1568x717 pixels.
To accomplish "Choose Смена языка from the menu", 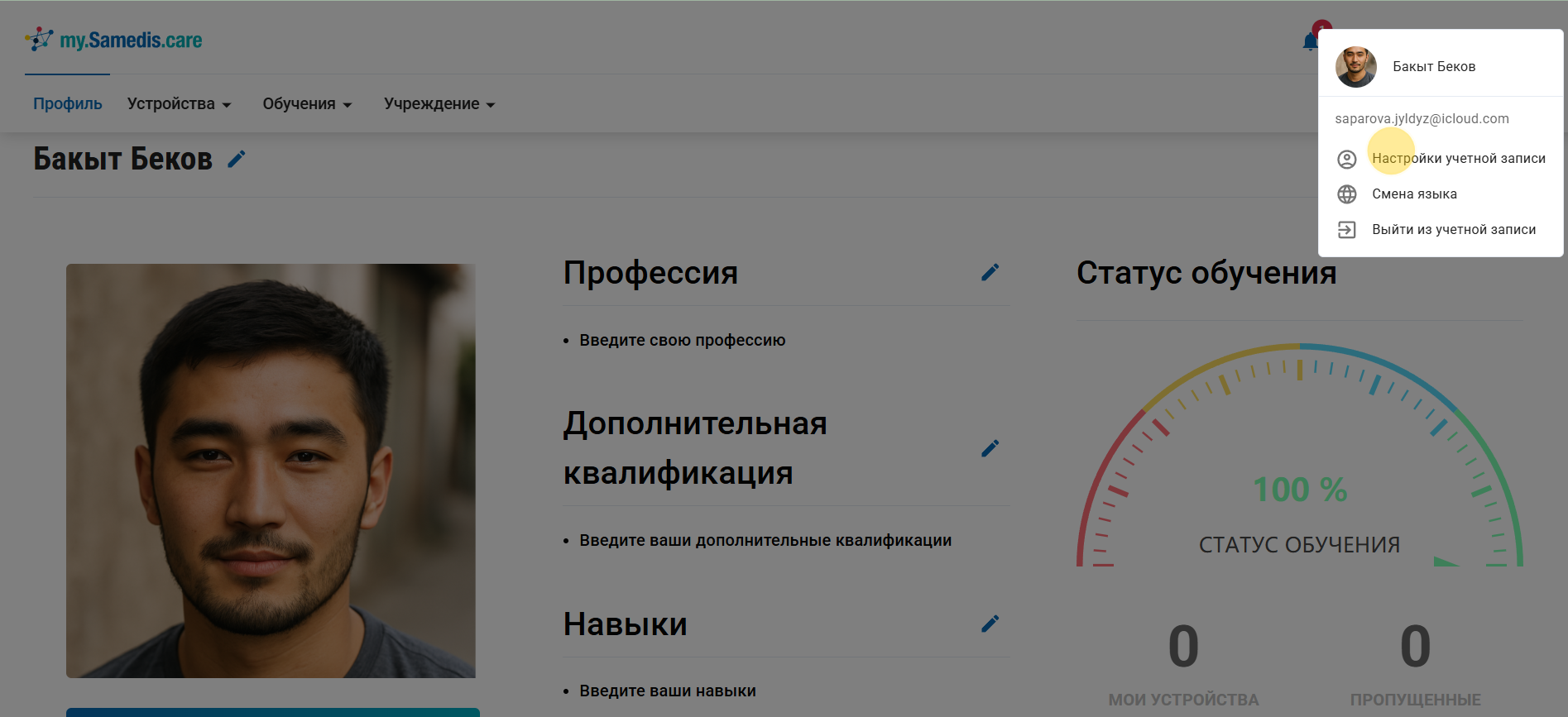I will click(1414, 194).
